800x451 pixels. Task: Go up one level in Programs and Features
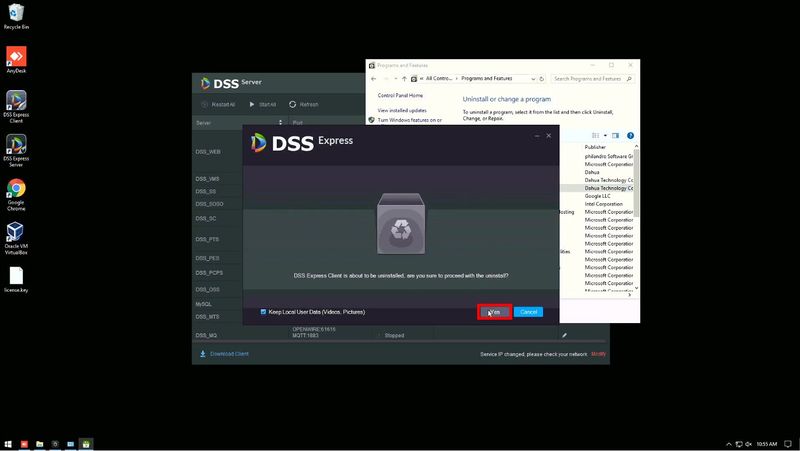[x=404, y=79]
